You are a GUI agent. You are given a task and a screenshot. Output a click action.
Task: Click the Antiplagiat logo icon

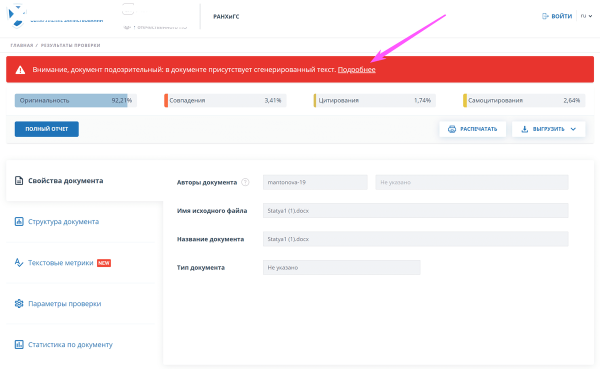pos(16,15)
